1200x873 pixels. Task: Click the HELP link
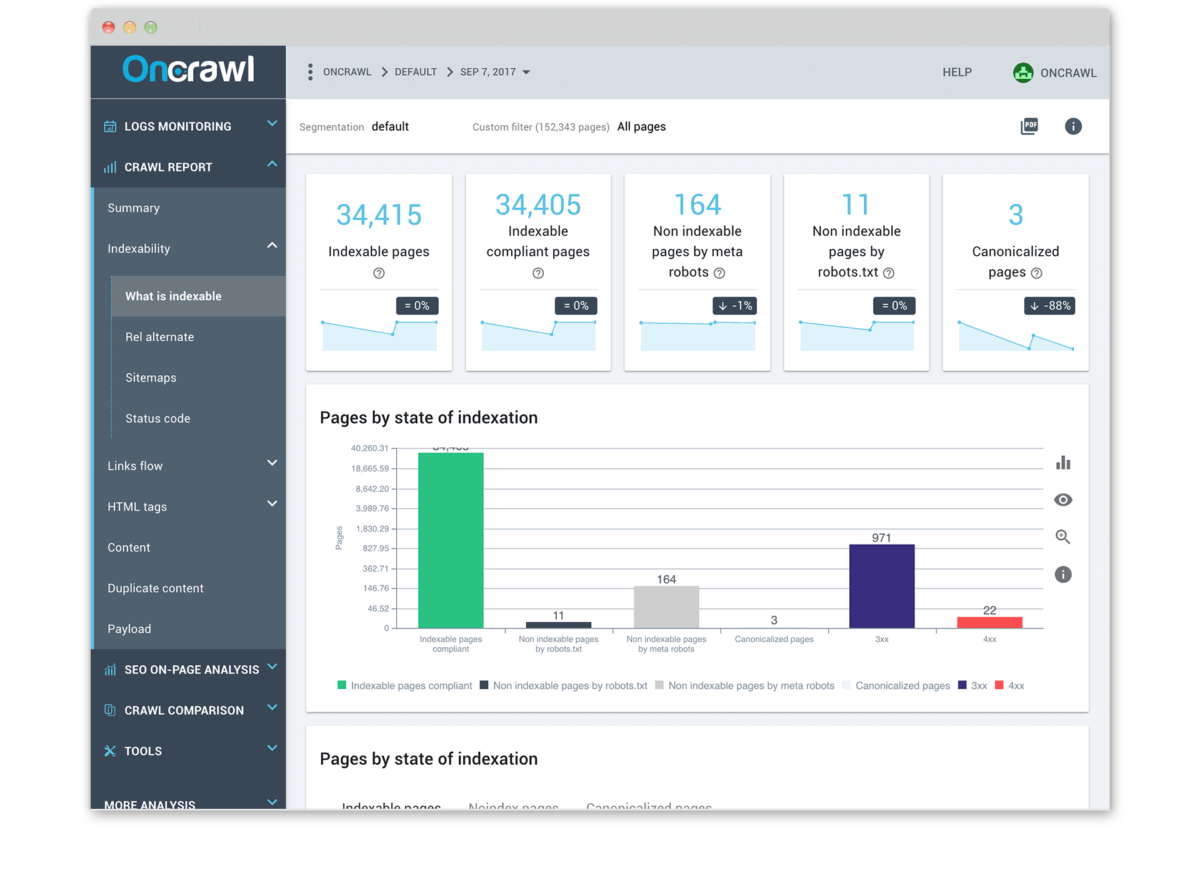[957, 71]
